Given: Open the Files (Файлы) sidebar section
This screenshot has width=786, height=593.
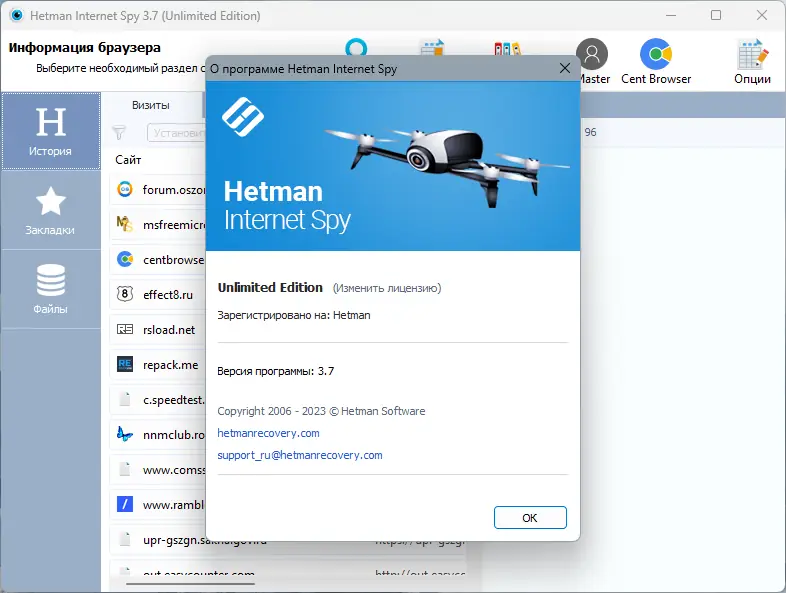Looking at the screenshot, I should 51,289.
